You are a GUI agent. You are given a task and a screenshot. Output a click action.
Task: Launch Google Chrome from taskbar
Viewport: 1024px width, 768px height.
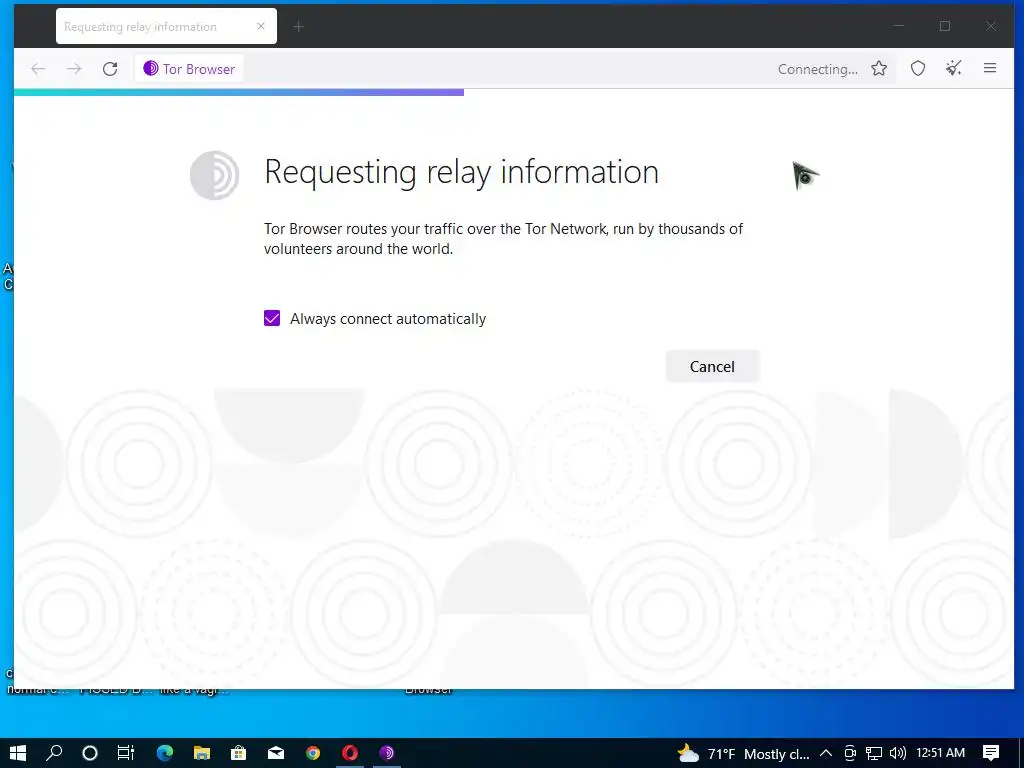click(313, 753)
